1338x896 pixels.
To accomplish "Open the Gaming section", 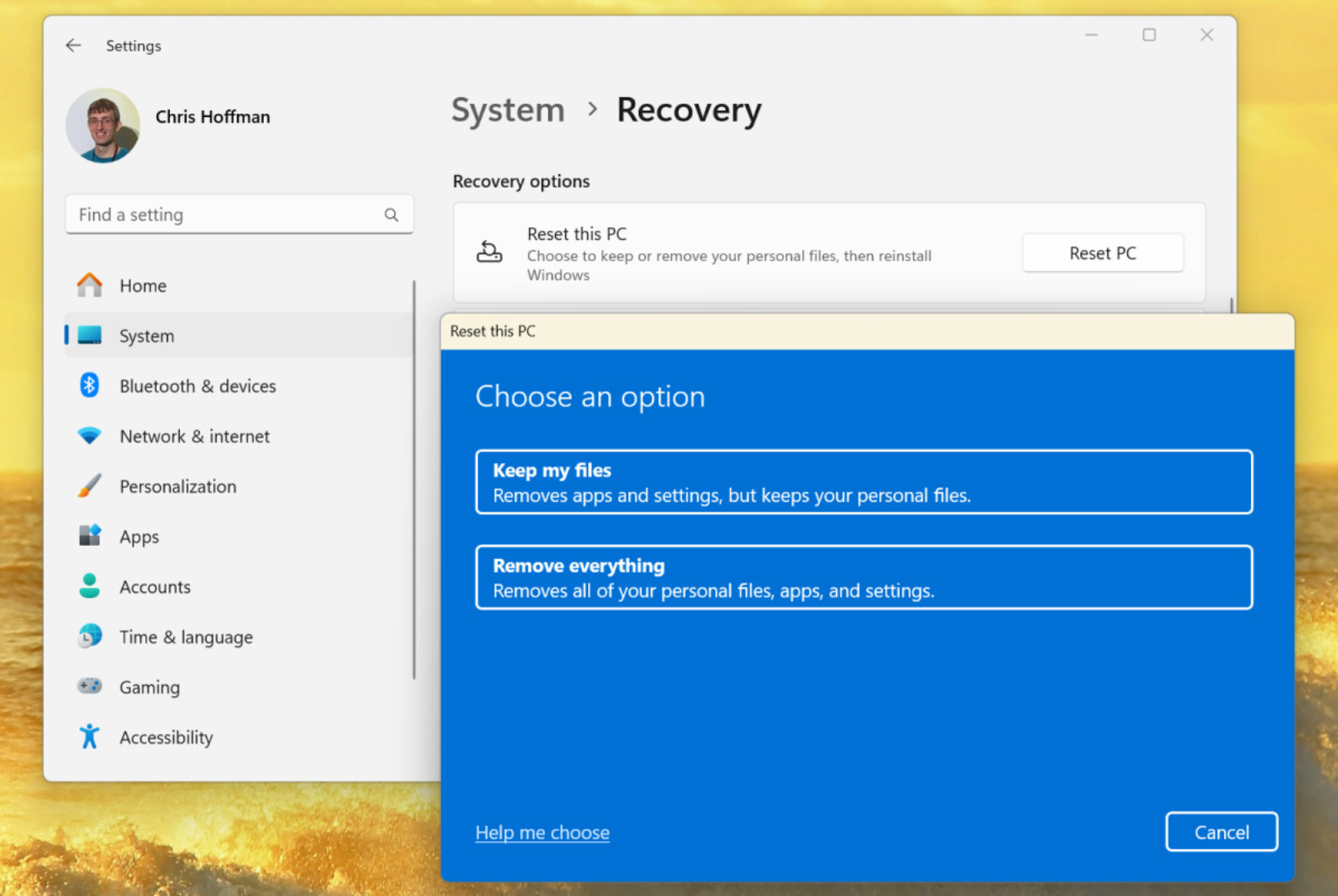I will (149, 687).
